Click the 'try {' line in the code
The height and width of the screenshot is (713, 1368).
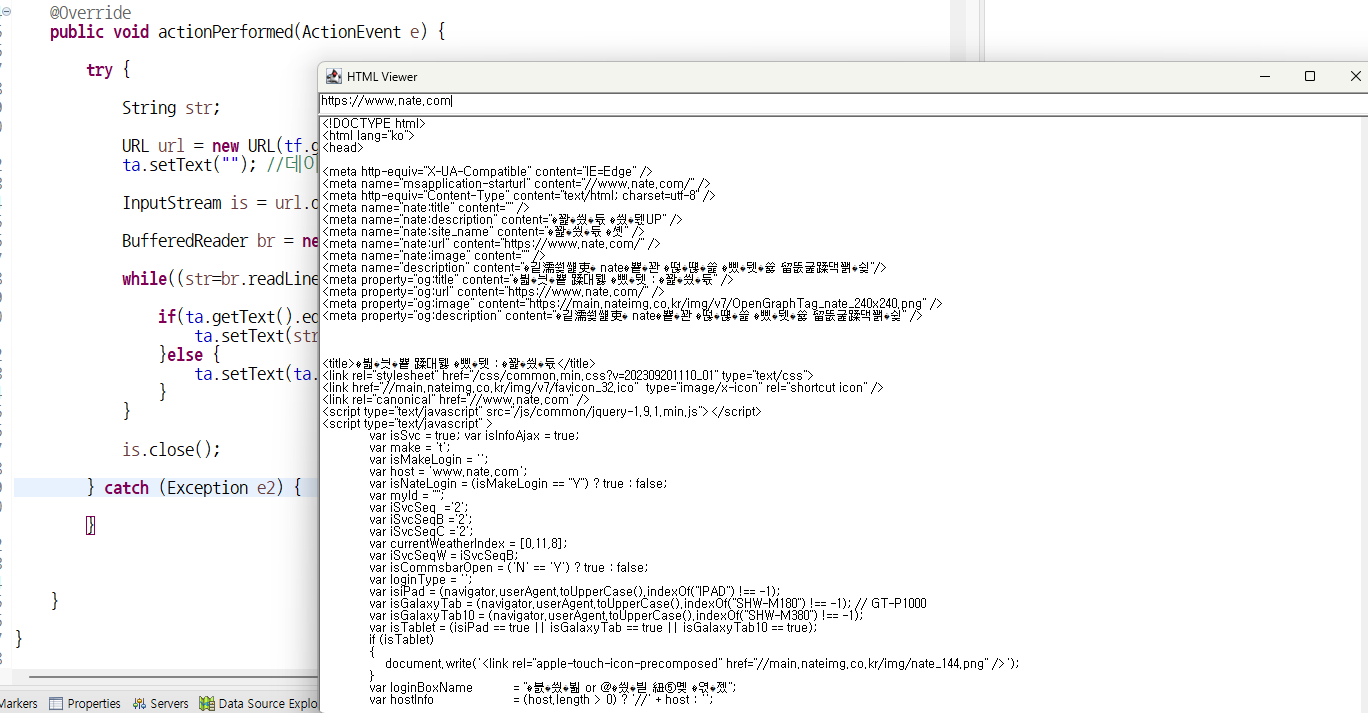(108, 70)
